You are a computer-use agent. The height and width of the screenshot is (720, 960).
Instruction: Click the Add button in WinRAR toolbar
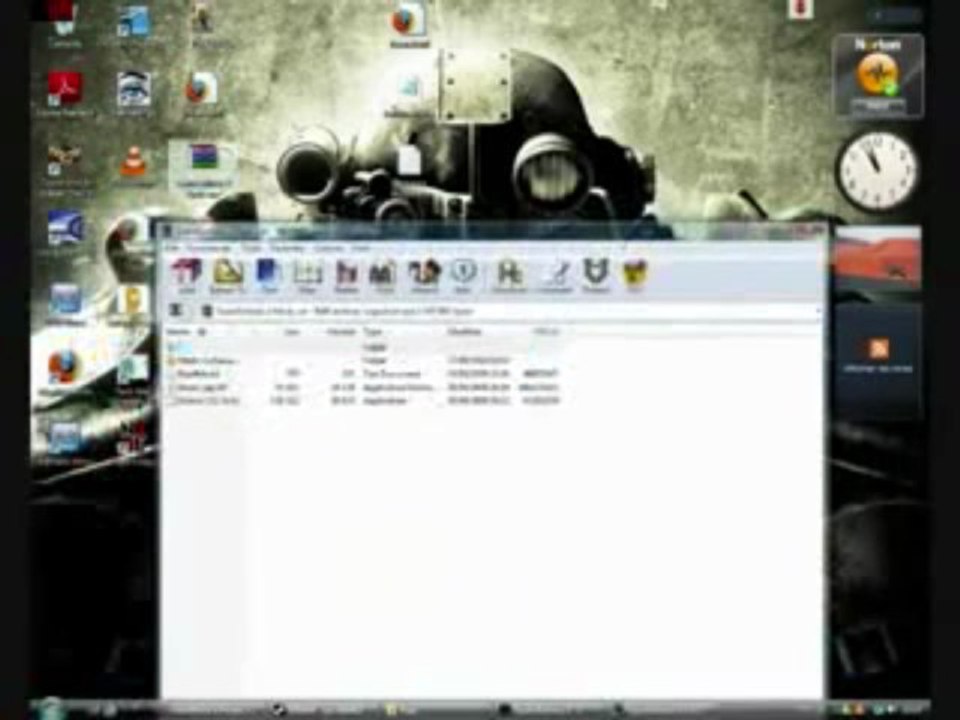(186, 275)
